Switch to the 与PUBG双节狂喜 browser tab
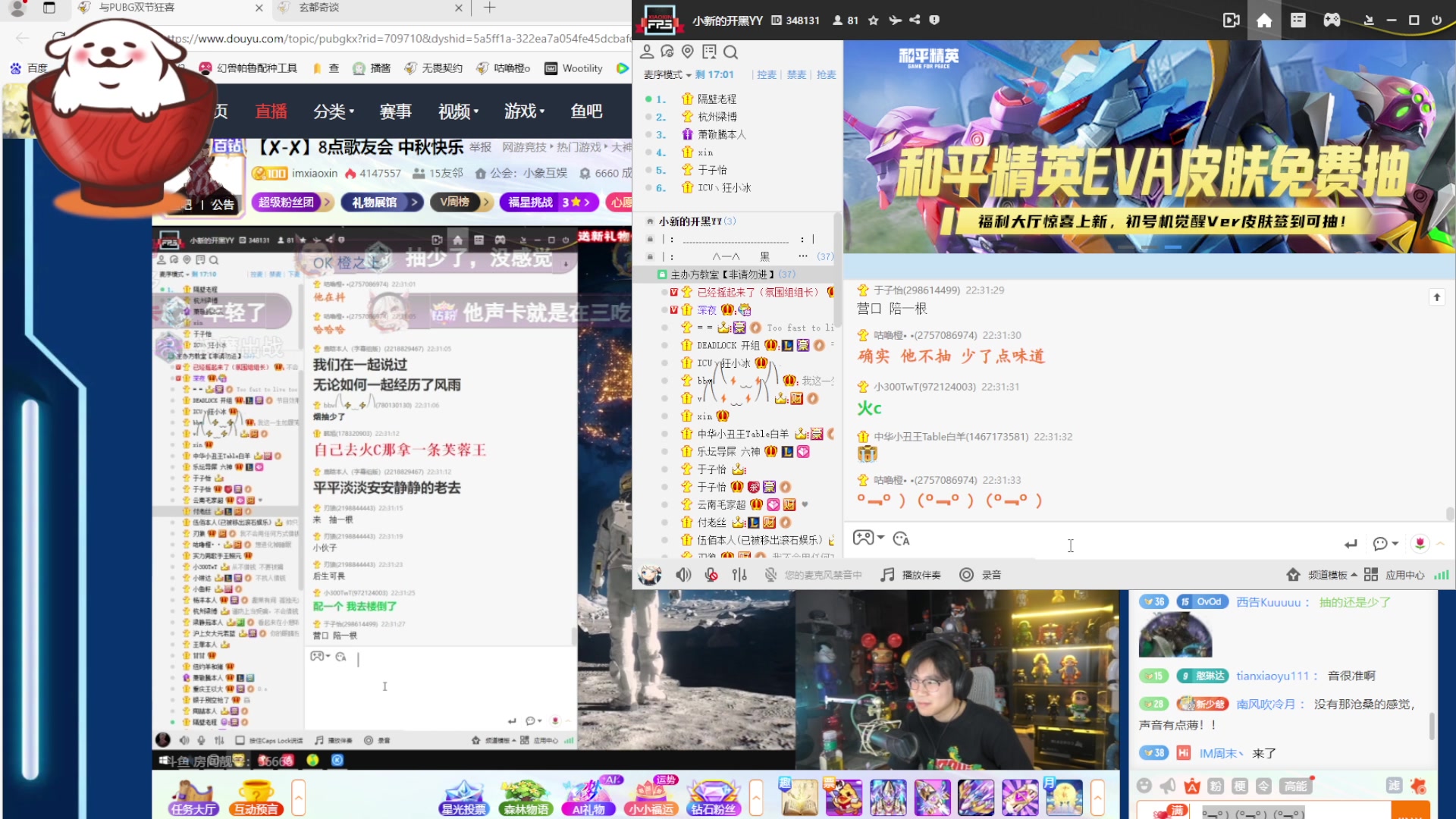Viewport: 1456px width, 819px height. pyautogui.click(x=171, y=8)
